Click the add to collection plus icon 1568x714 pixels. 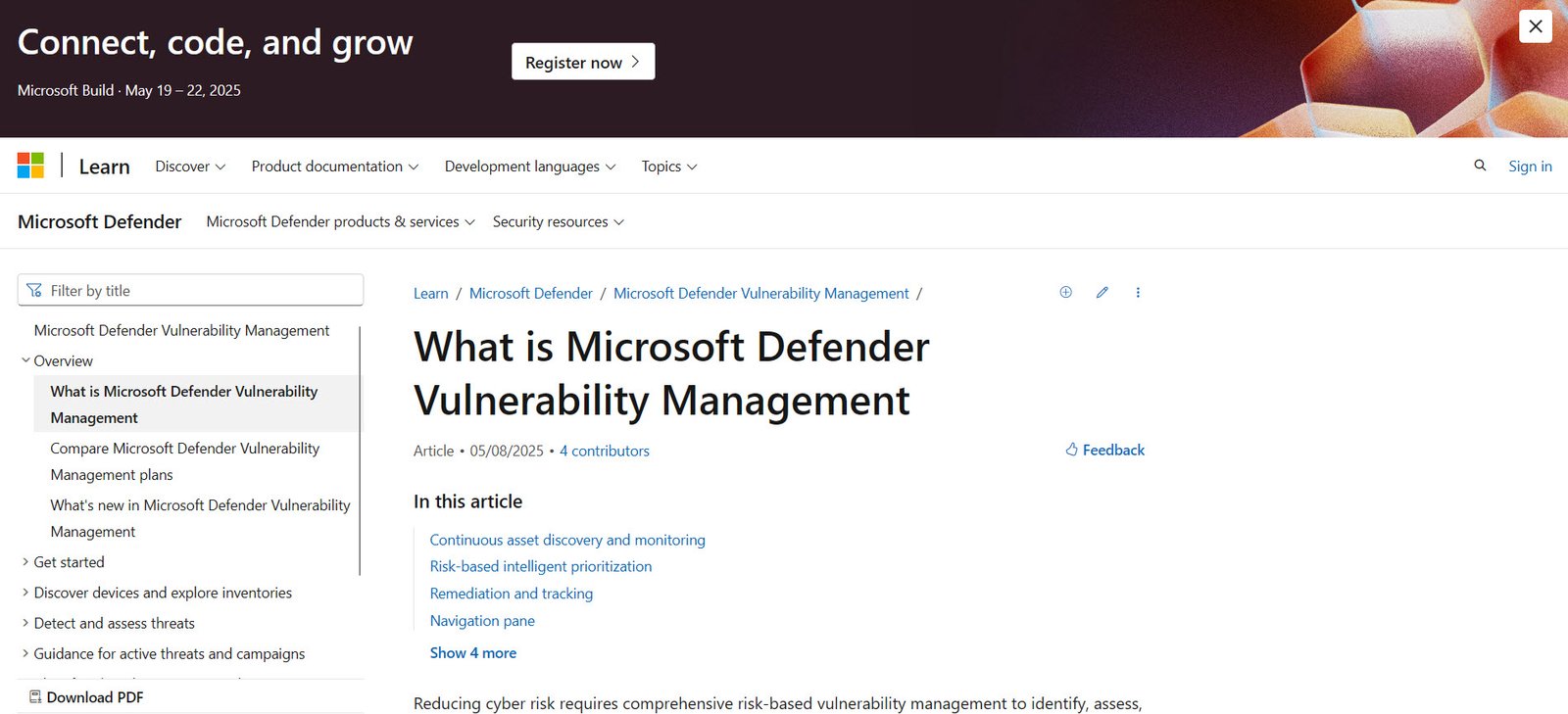1066,292
